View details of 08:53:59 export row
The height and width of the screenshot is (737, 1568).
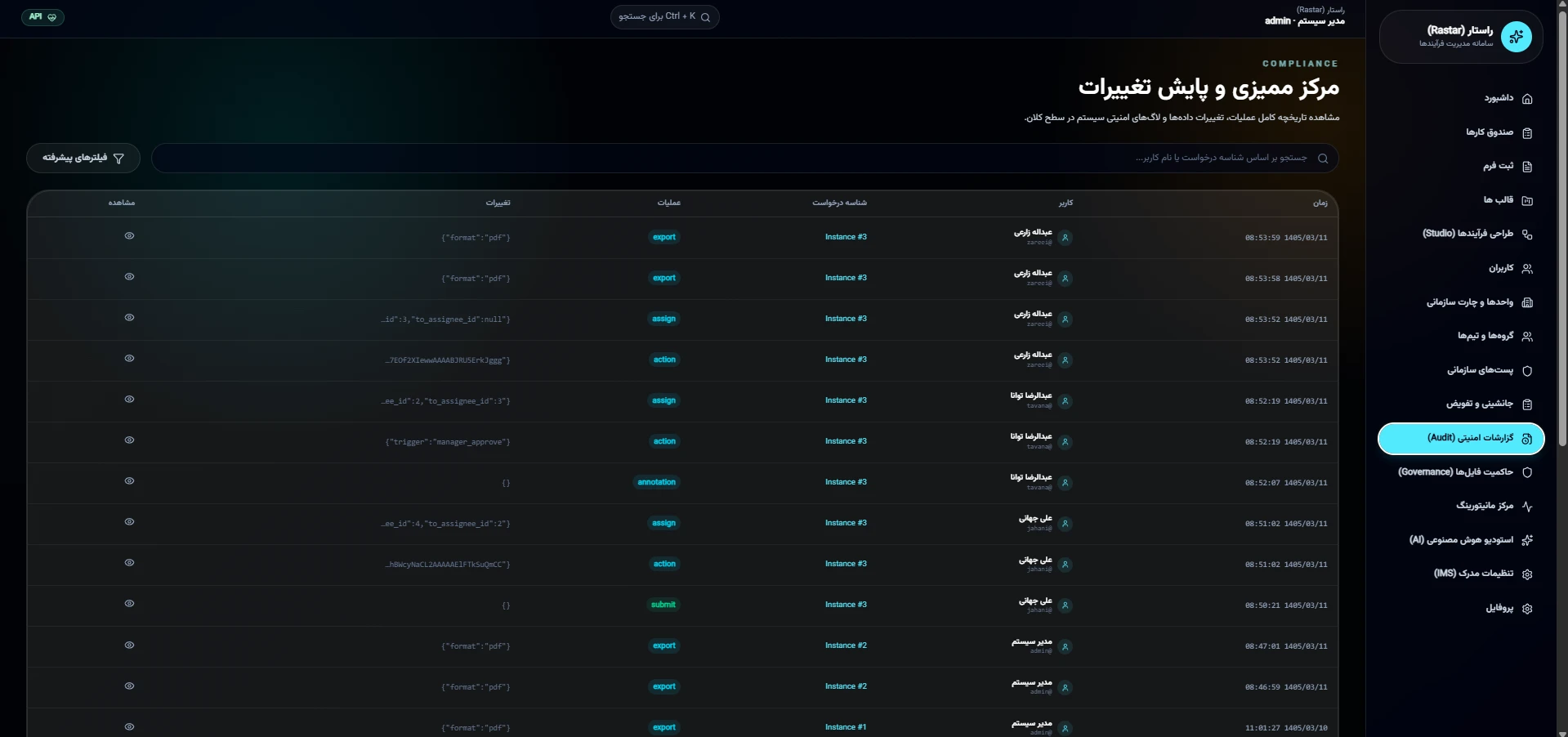[x=129, y=236]
